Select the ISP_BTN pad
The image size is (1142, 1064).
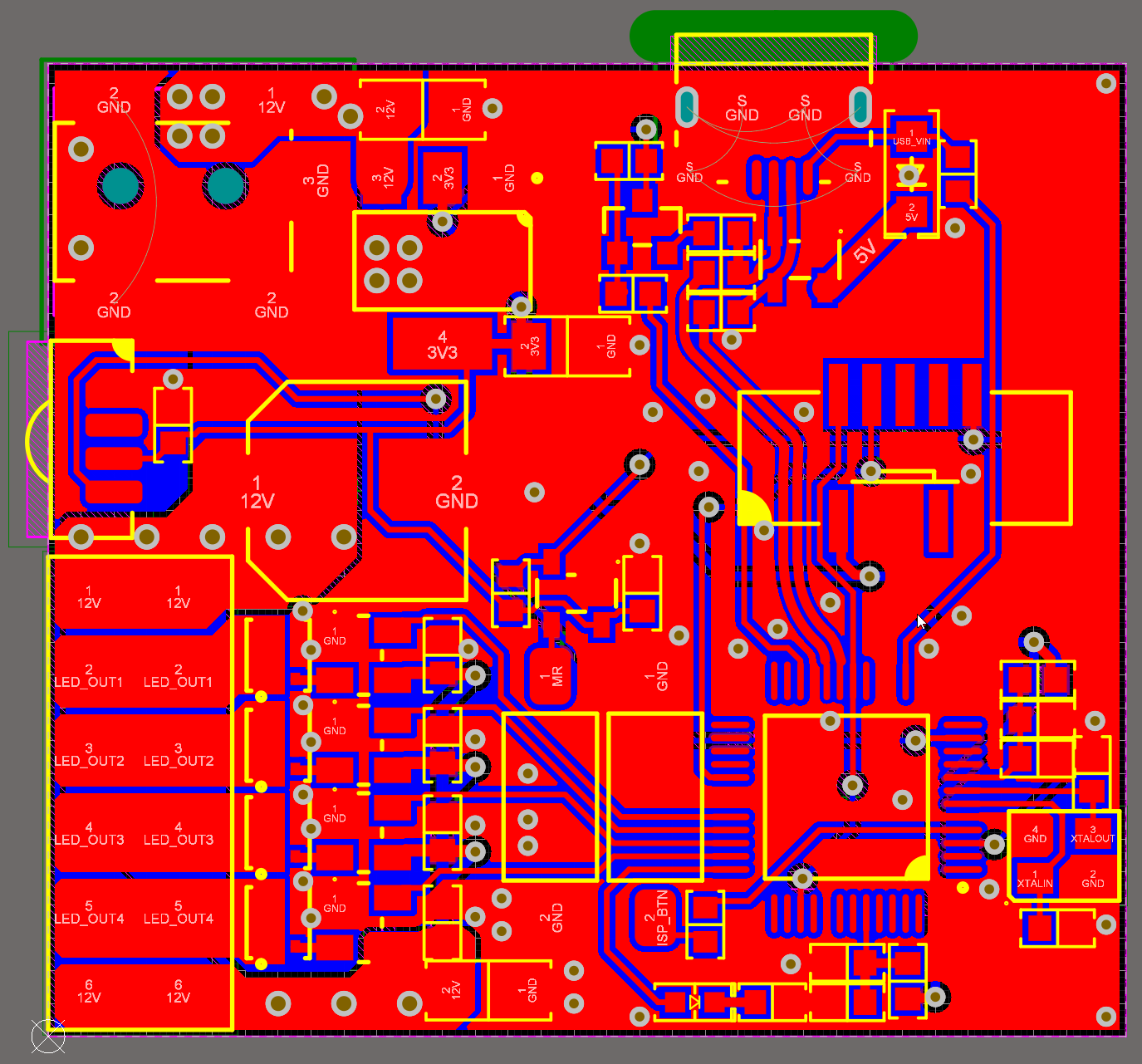[x=656, y=919]
